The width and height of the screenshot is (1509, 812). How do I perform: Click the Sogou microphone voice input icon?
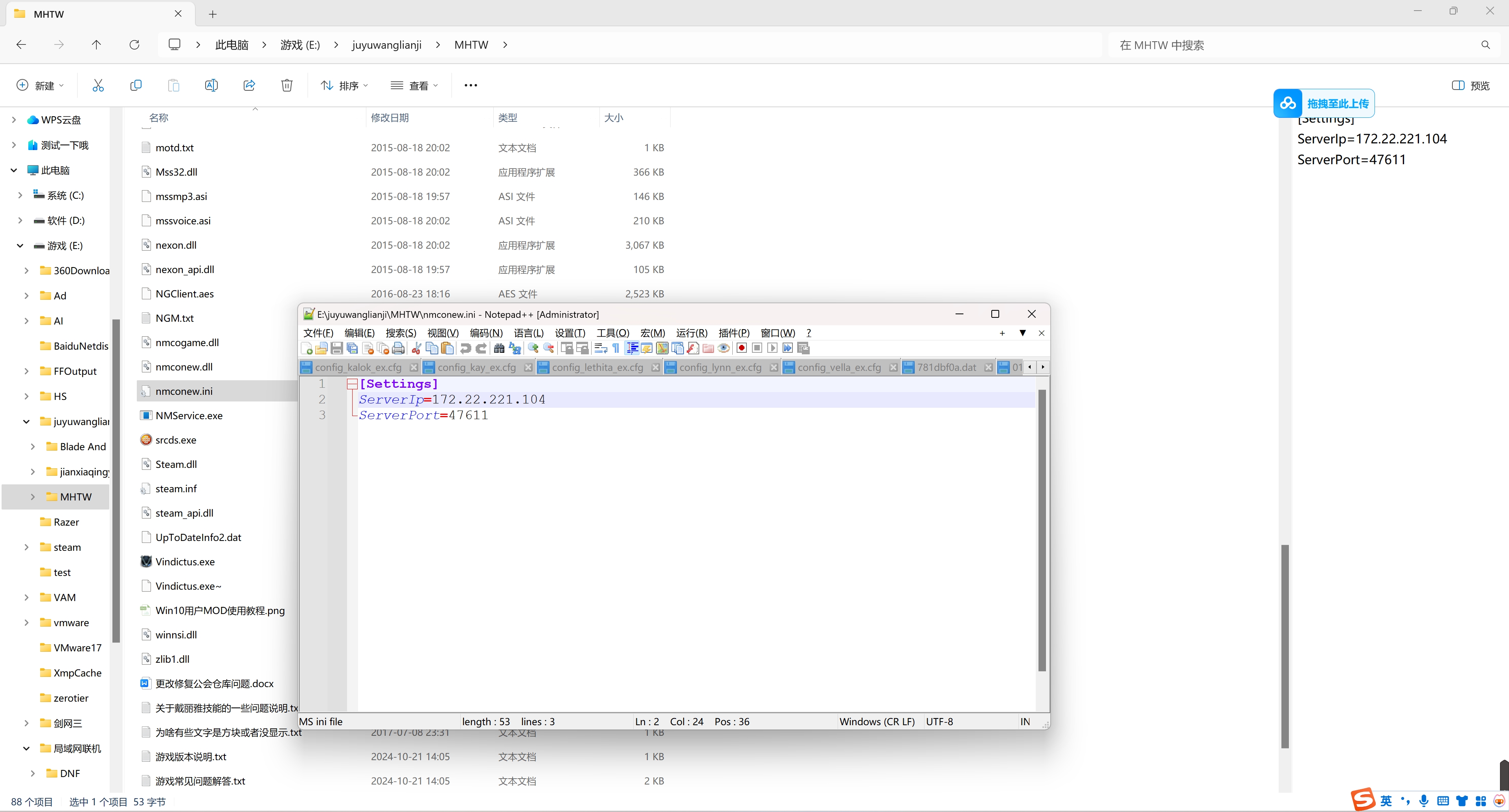[1424, 800]
